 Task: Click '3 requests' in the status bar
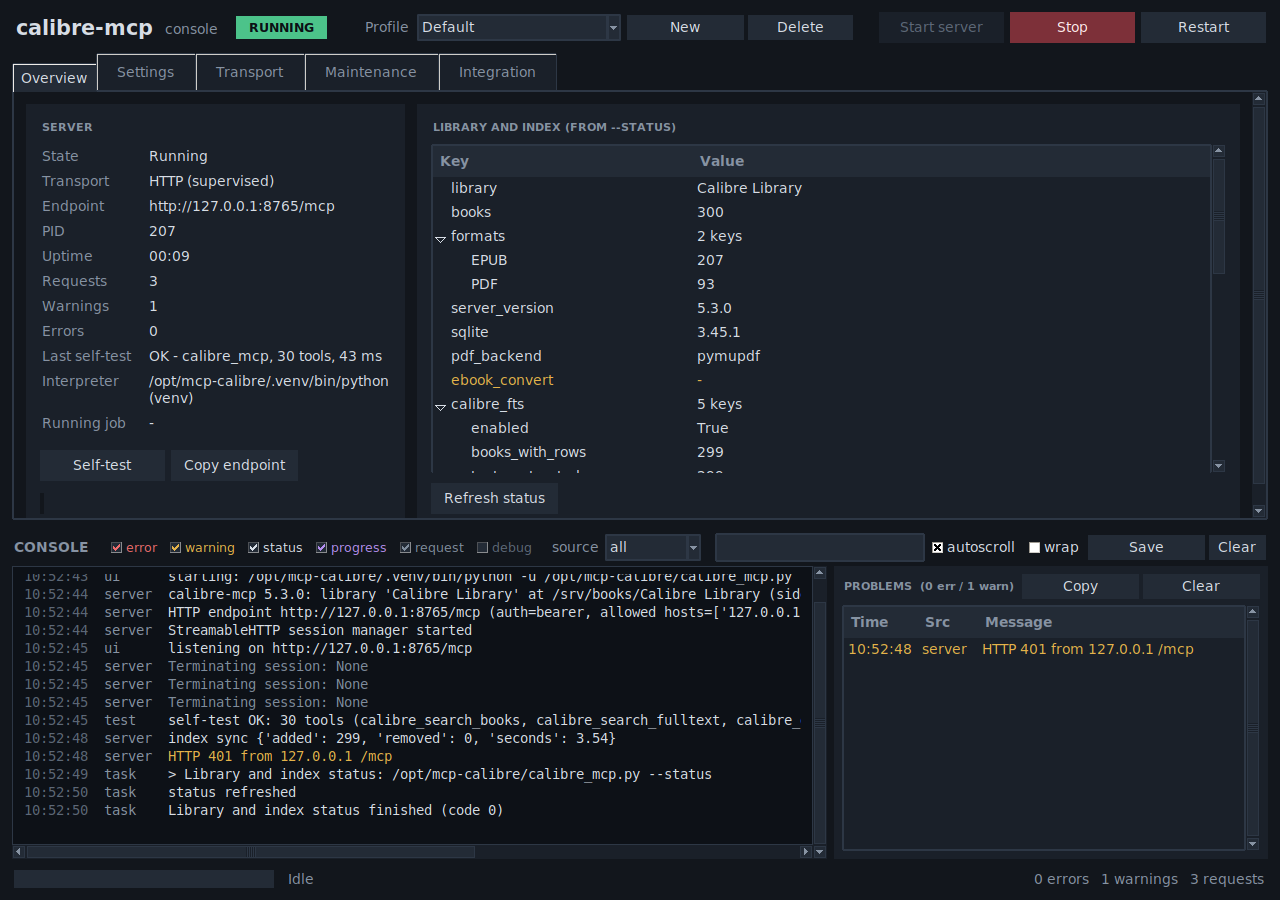pyautogui.click(x=1227, y=879)
